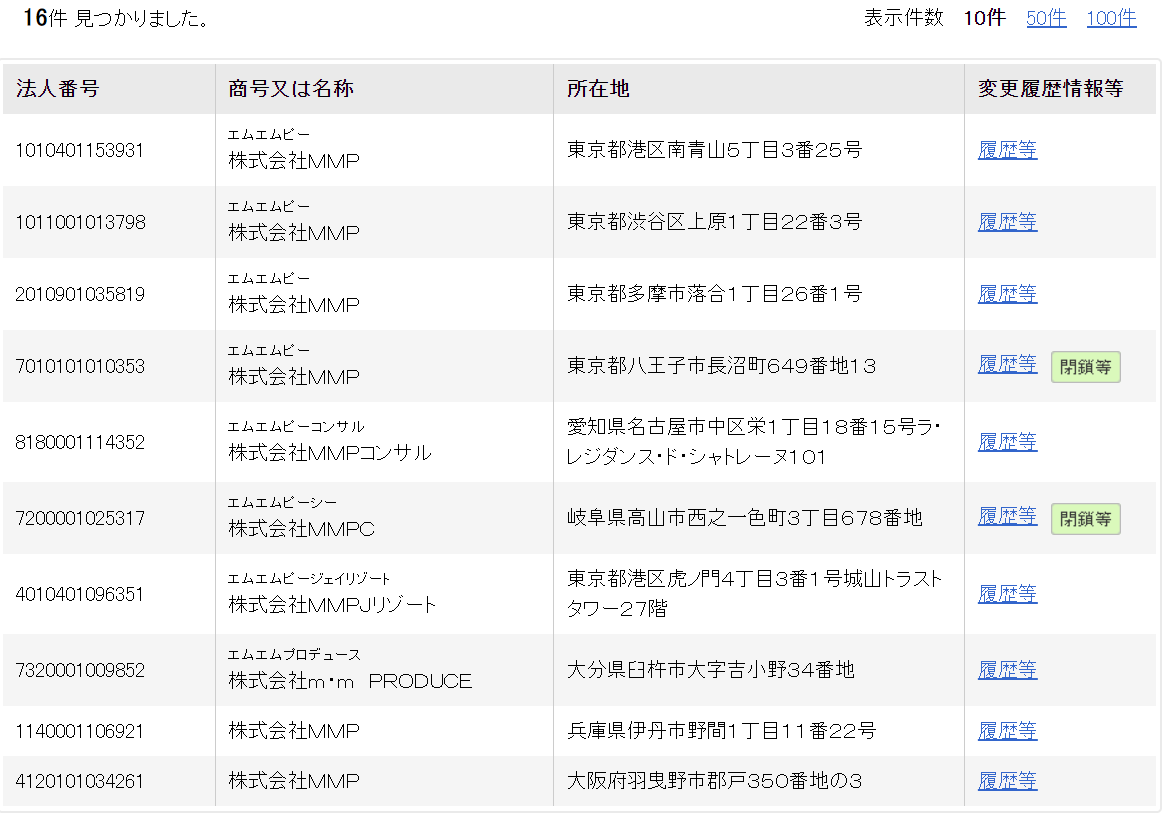Open 履歴等 for corporate number 1011001013798

click(1007, 222)
